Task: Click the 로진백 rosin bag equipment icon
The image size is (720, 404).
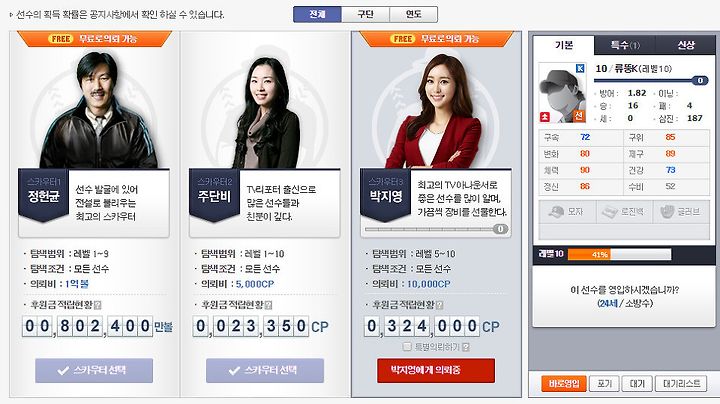Action: click(610, 212)
